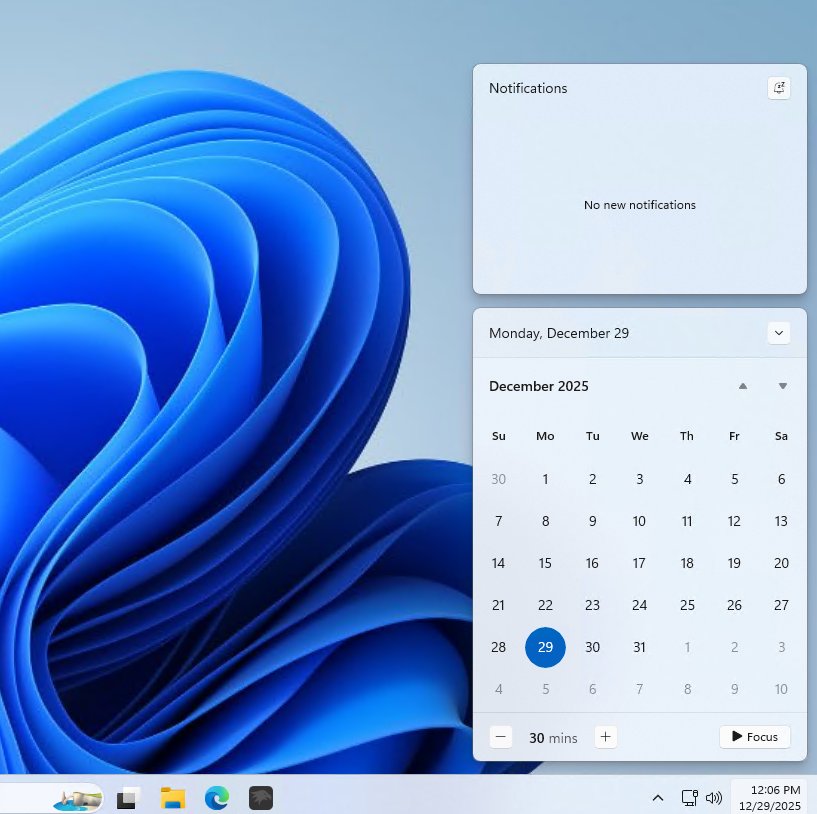The width and height of the screenshot is (817, 814).
Task: Launch Microsoft Edge from the taskbar
Action: point(217,797)
